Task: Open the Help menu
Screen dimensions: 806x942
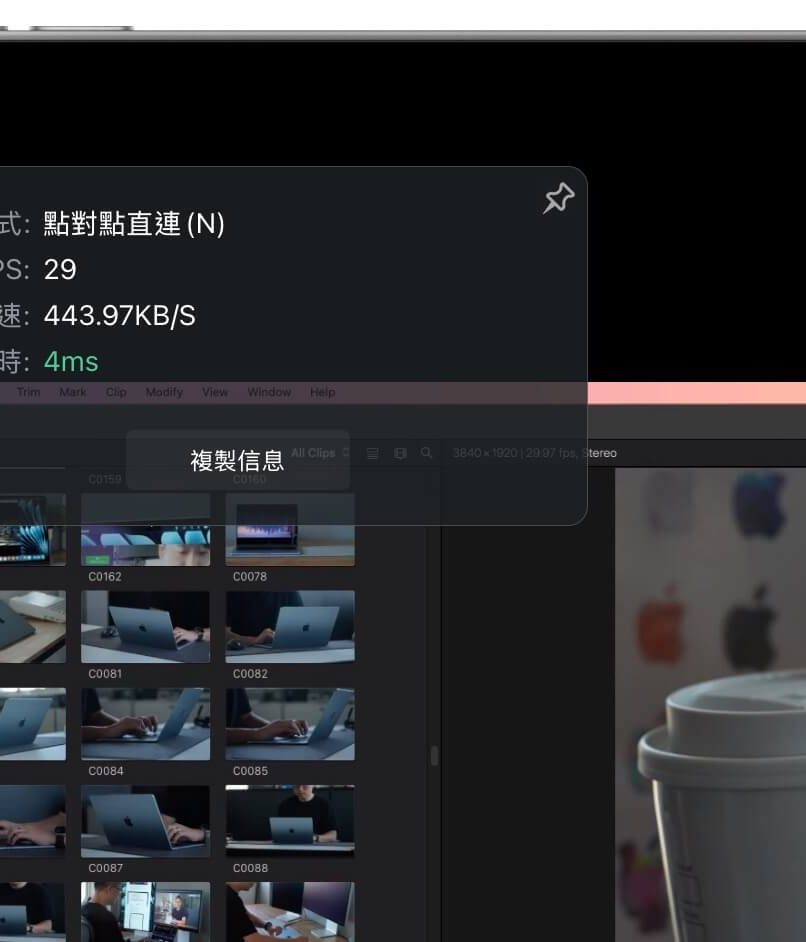Action: [322, 392]
